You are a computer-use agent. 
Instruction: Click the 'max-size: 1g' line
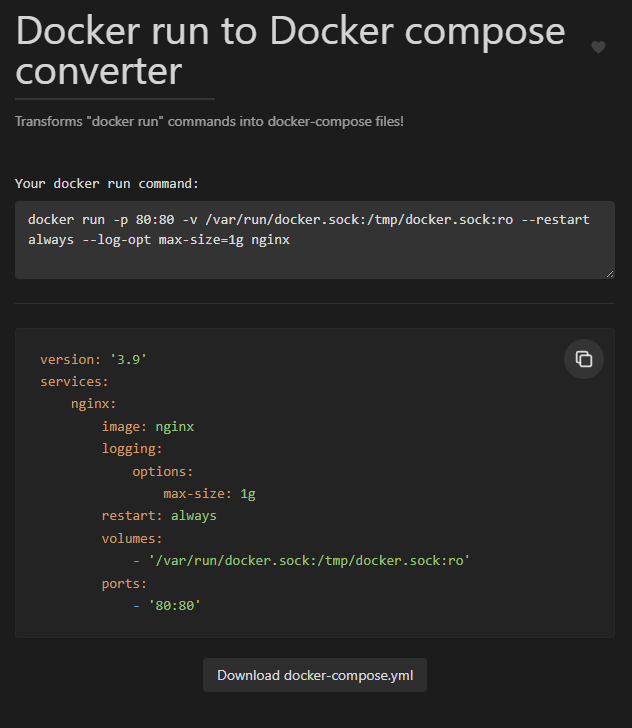[x=209, y=494]
